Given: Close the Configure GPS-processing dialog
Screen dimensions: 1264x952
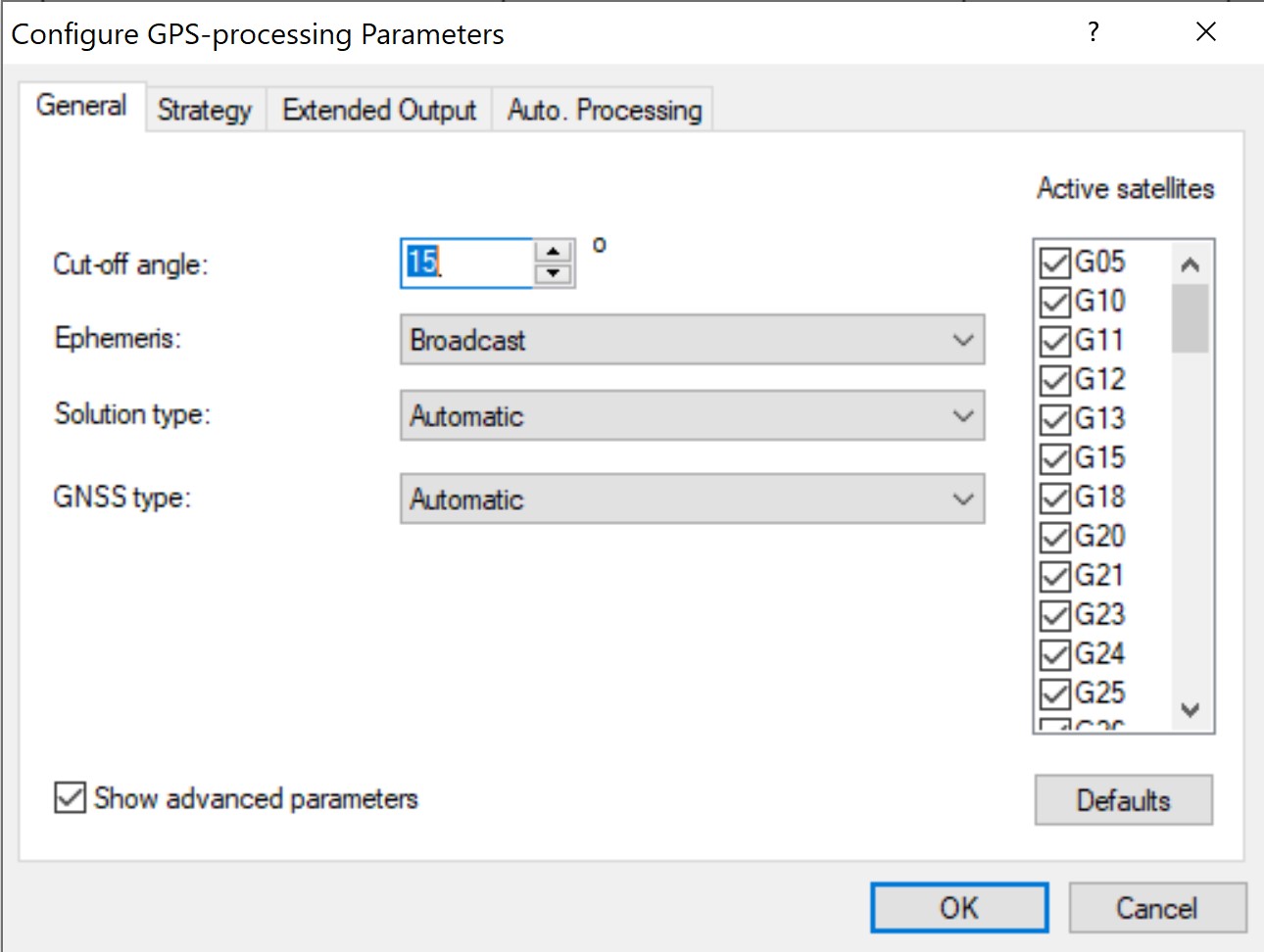Looking at the screenshot, I should coord(1206,32).
